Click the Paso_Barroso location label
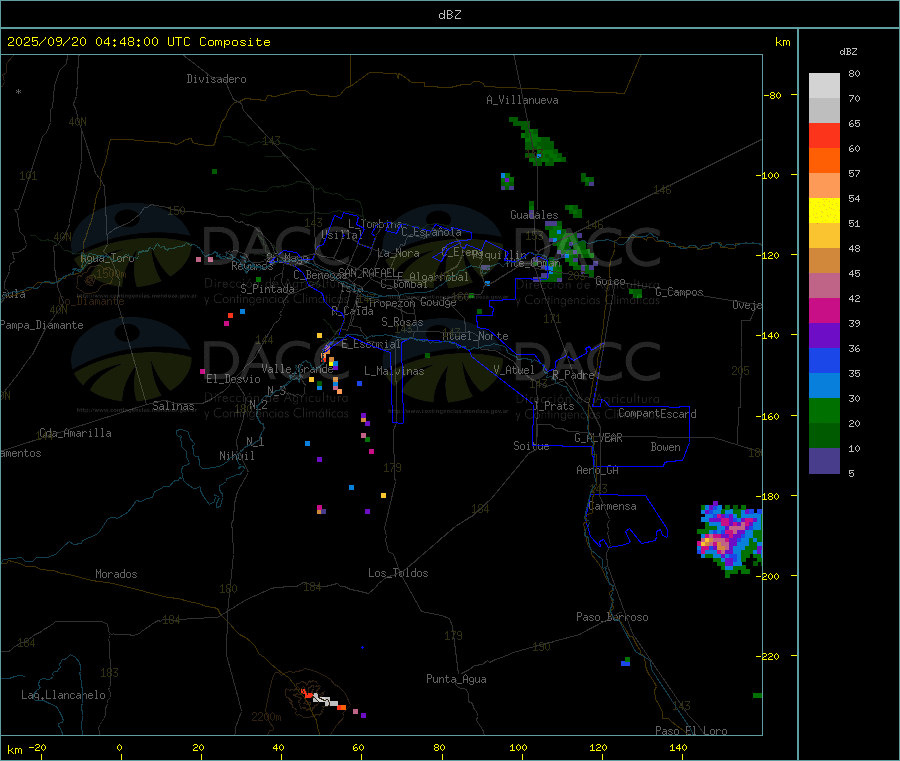Viewport: 900px width, 761px height. pos(612,617)
